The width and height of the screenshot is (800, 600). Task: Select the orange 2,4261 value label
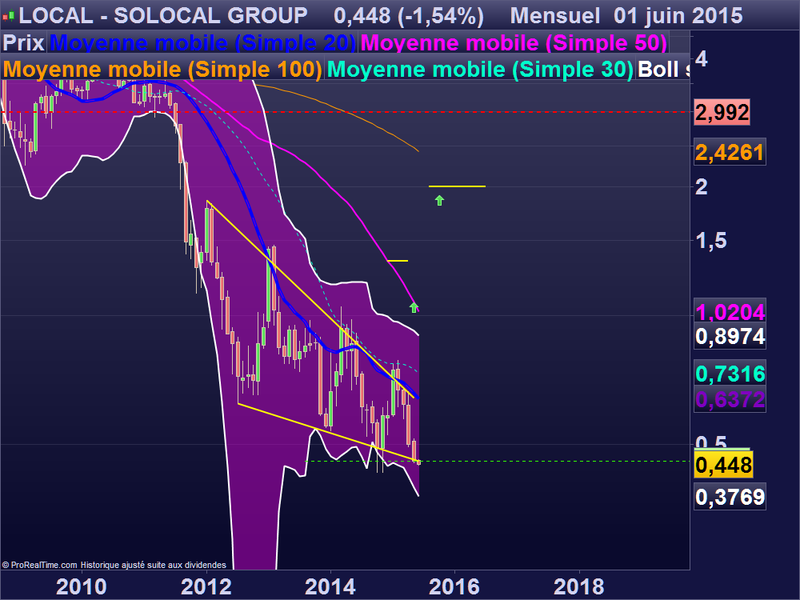point(730,152)
